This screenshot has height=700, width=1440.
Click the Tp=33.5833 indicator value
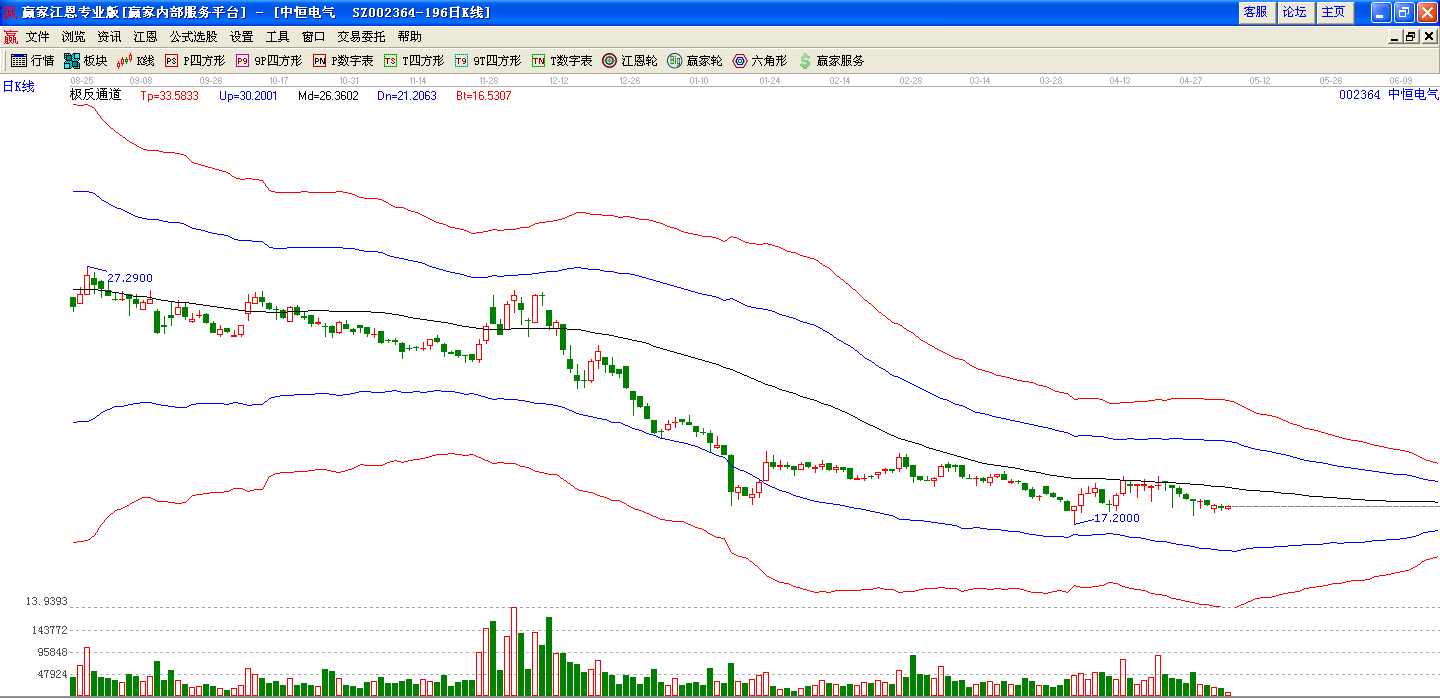[169, 96]
